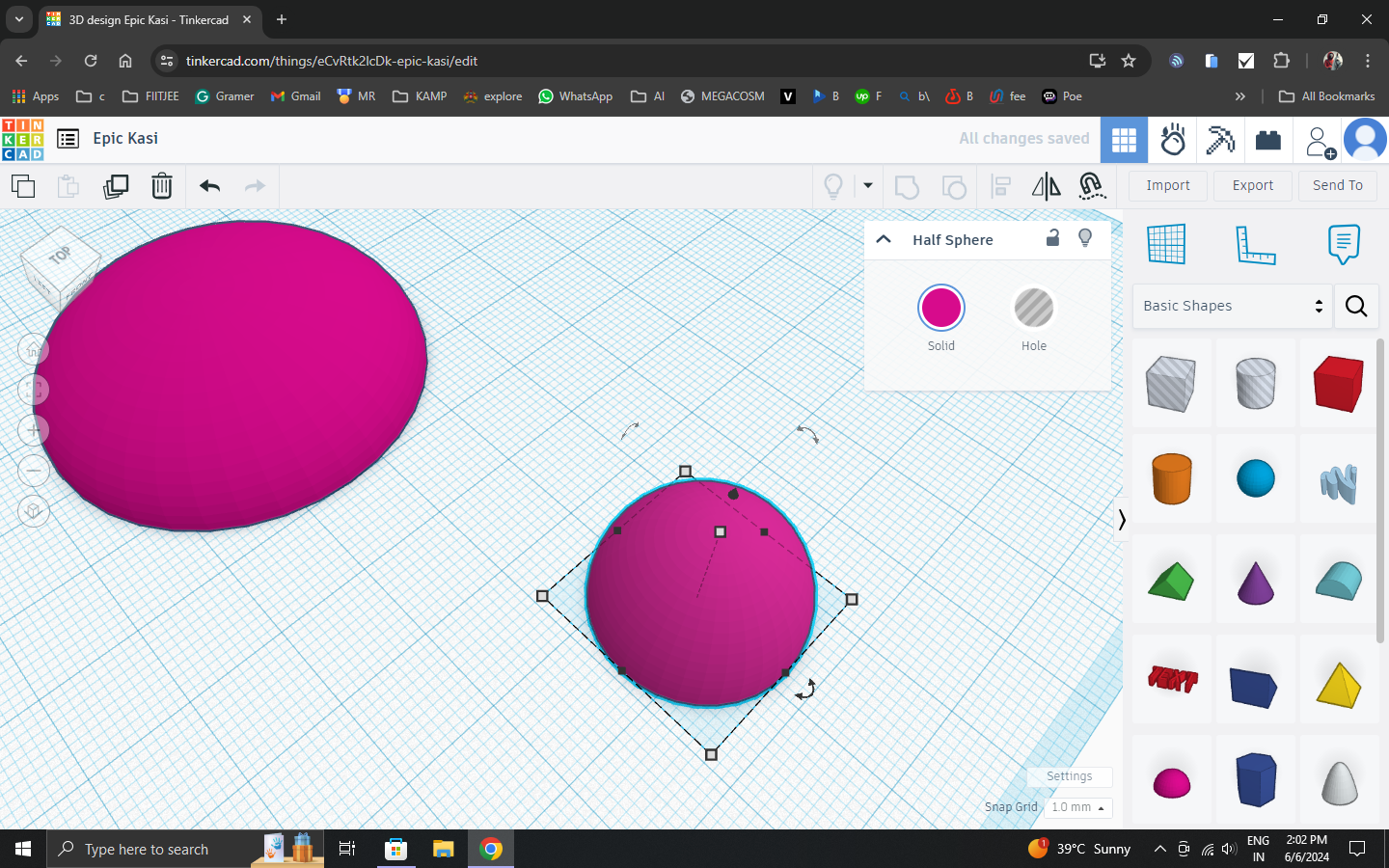This screenshot has width=1389, height=868.
Task: Click the Windows Start button
Action: coord(23,849)
